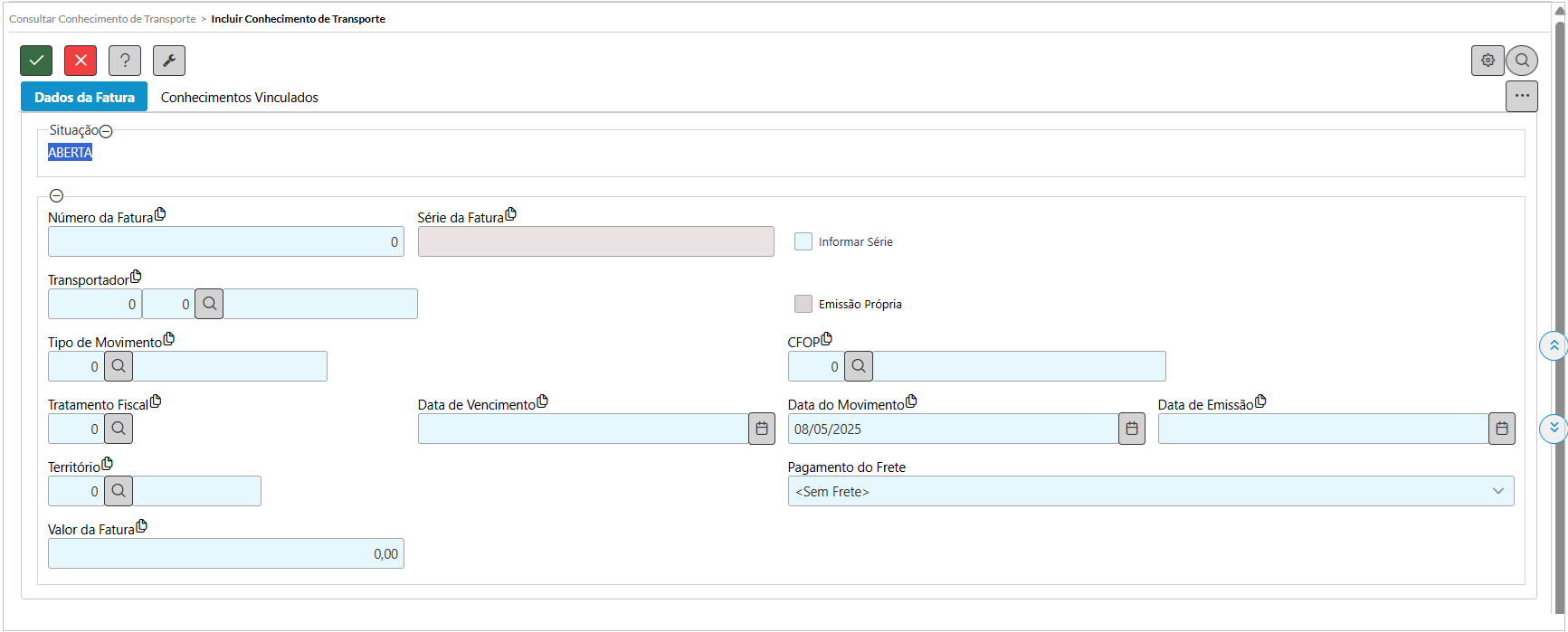
Task: Open the CFOP lookup search icon
Action: 859,366
